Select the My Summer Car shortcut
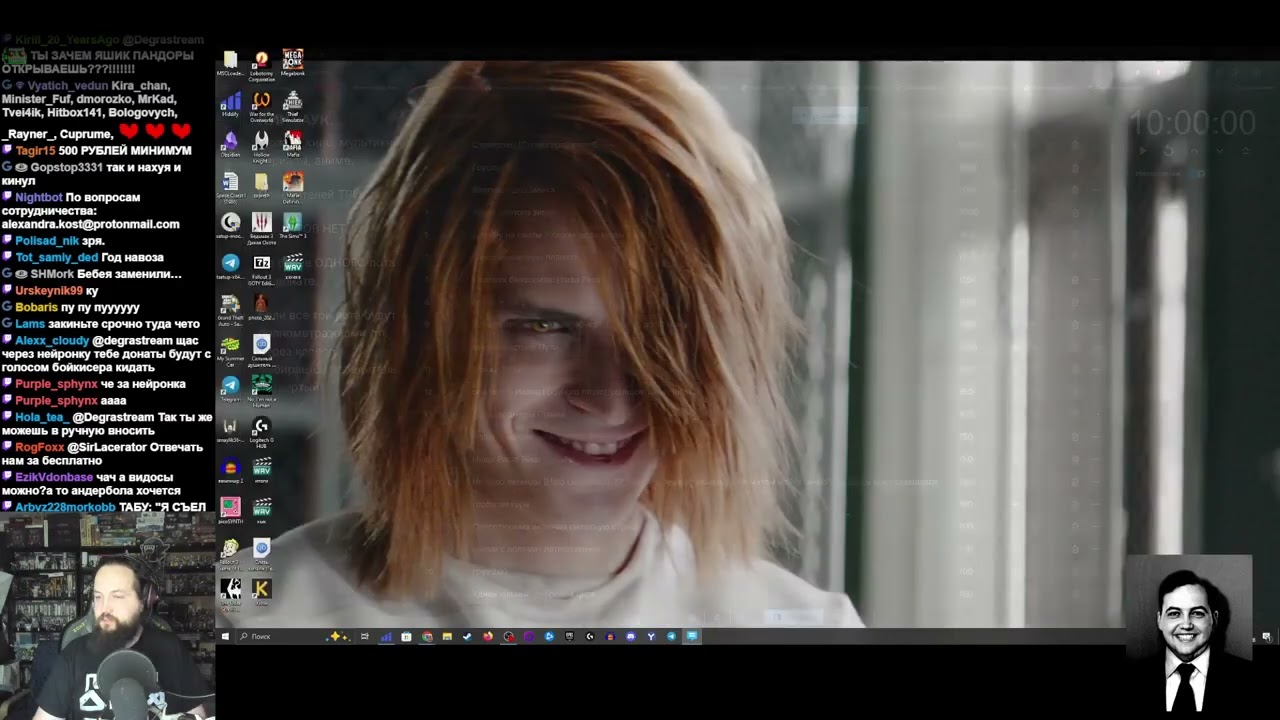This screenshot has height=720, width=1280. click(x=230, y=346)
